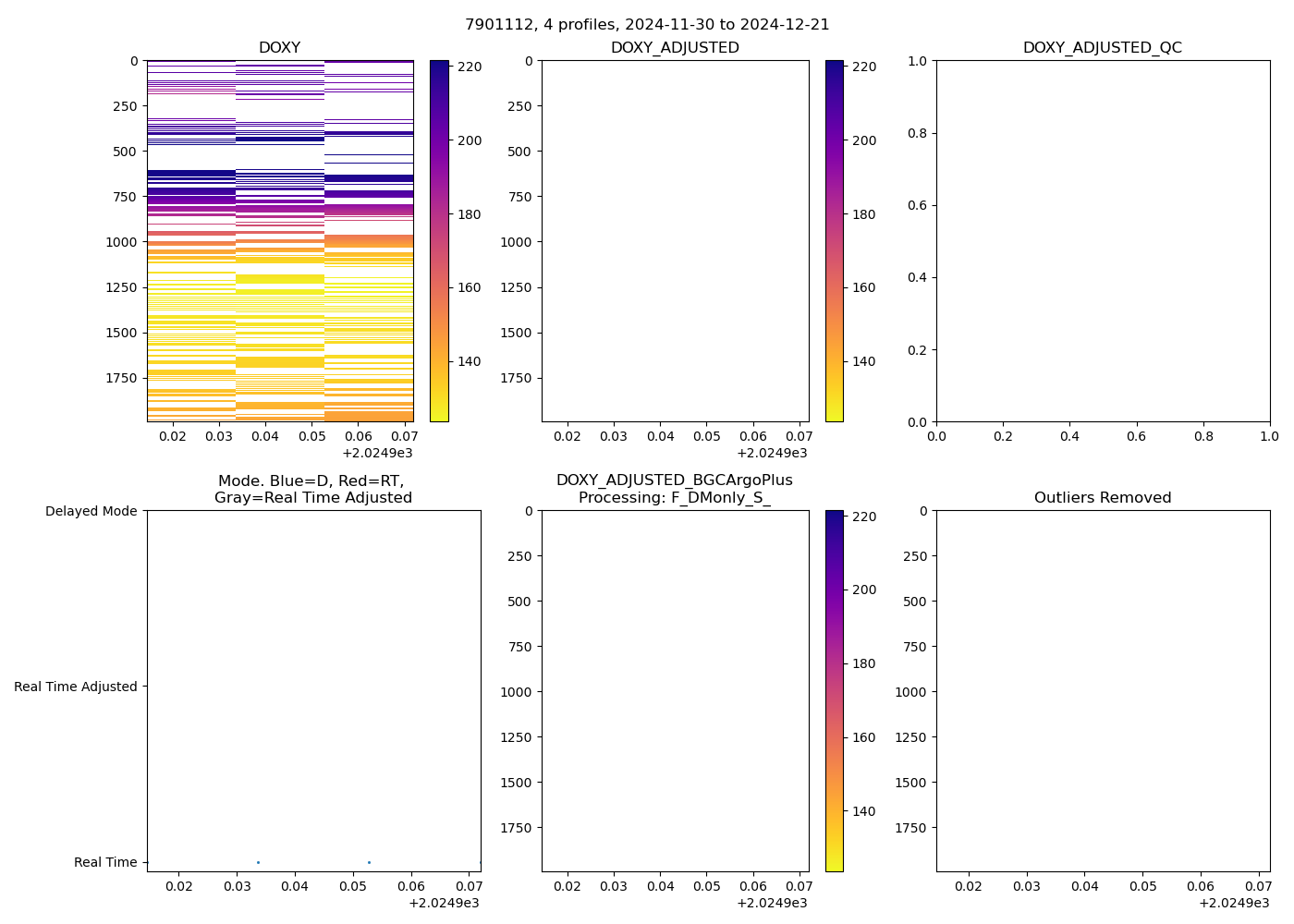Click the DOXY heatmap plot title

[279, 48]
